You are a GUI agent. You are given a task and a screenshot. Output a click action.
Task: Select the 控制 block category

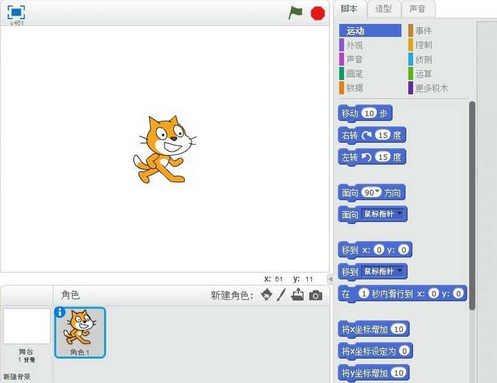coord(423,45)
